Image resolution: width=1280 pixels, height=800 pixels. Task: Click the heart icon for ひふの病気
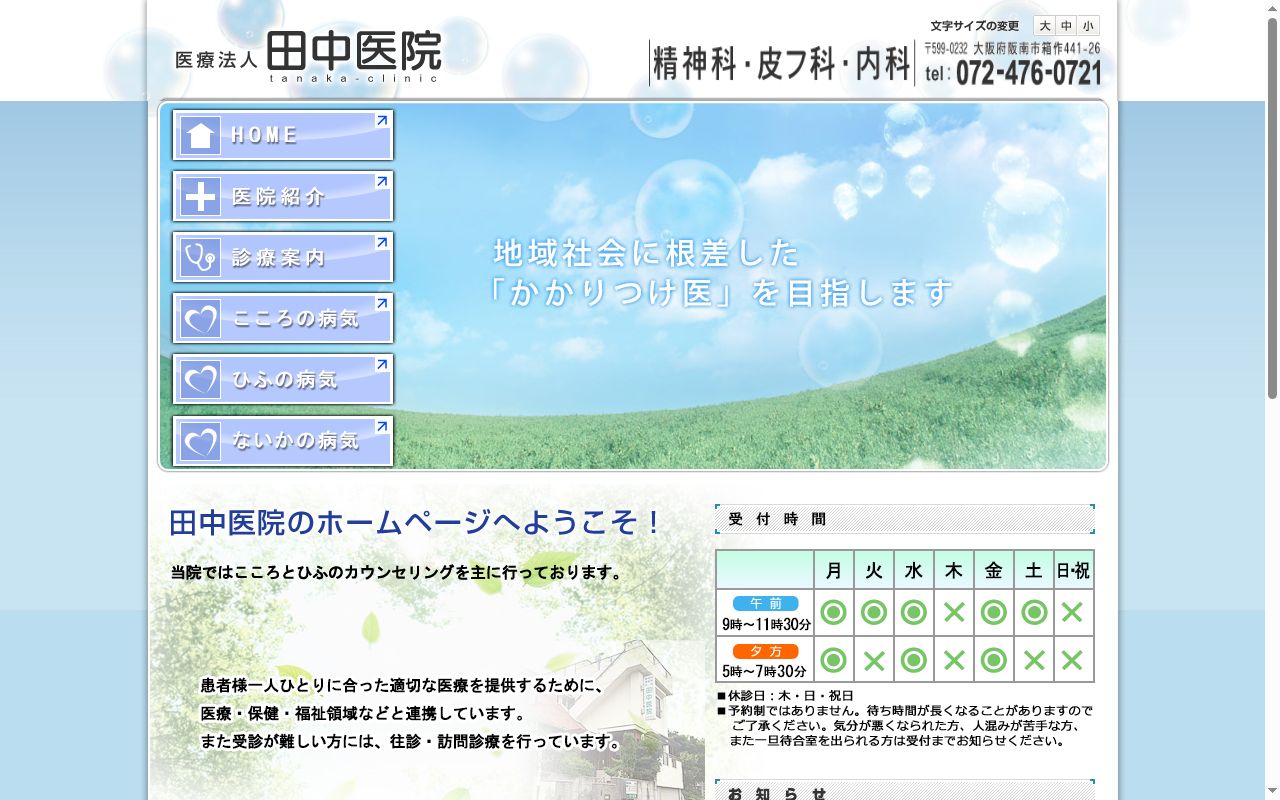(201, 380)
